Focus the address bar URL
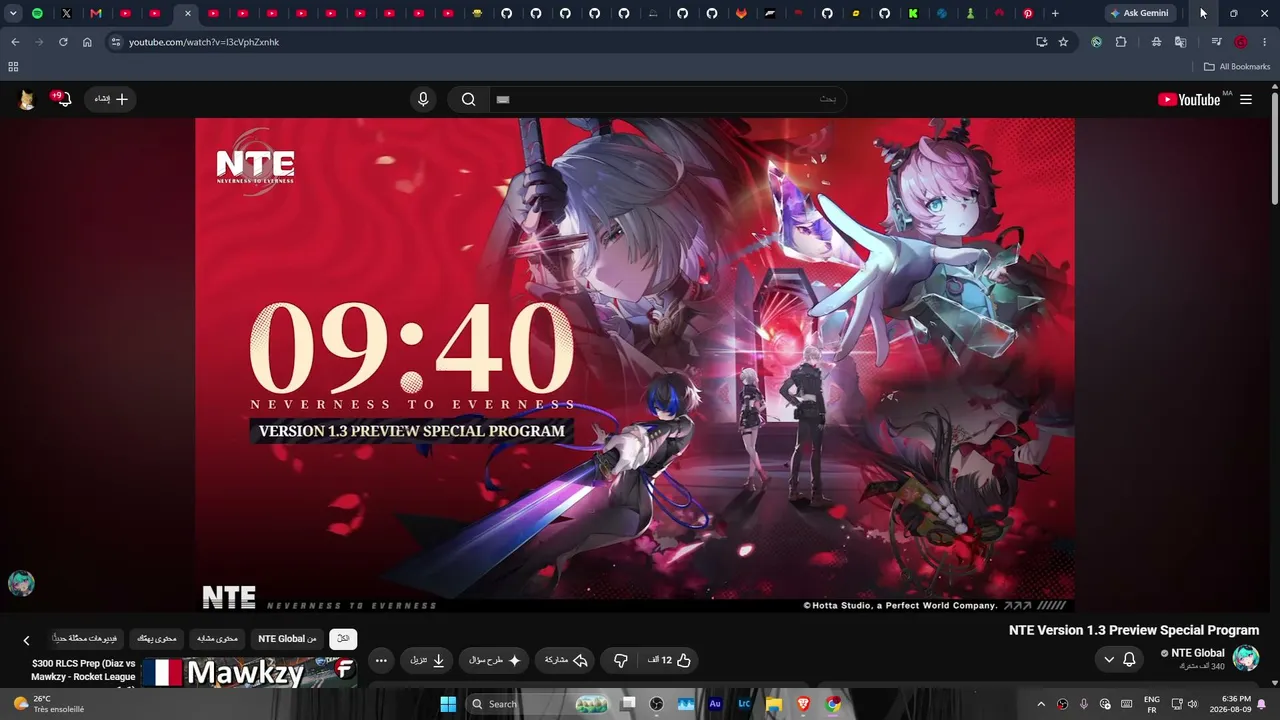 204,42
